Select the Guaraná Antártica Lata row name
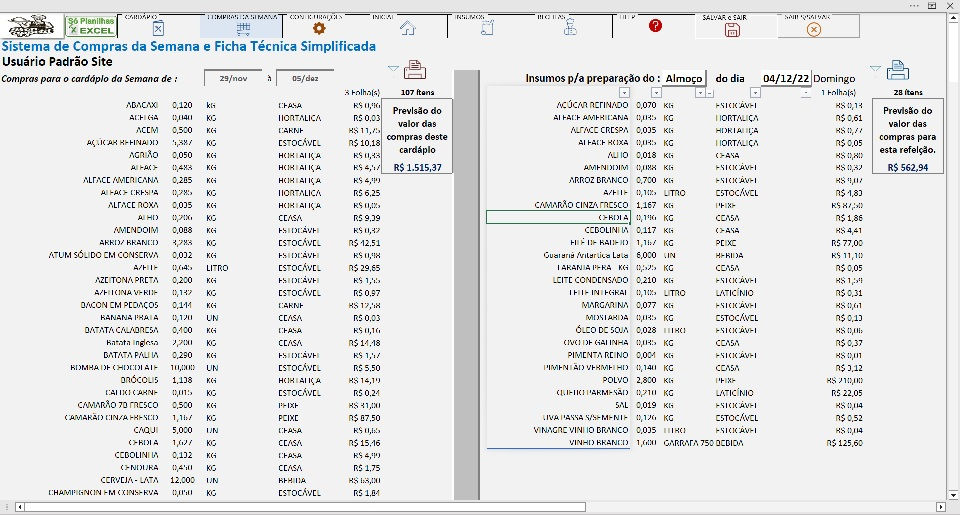Screen dimensions: 960x515 click(x=585, y=255)
